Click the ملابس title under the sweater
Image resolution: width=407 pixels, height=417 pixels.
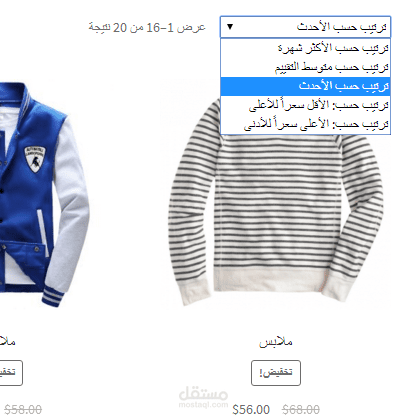tap(276, 342)
